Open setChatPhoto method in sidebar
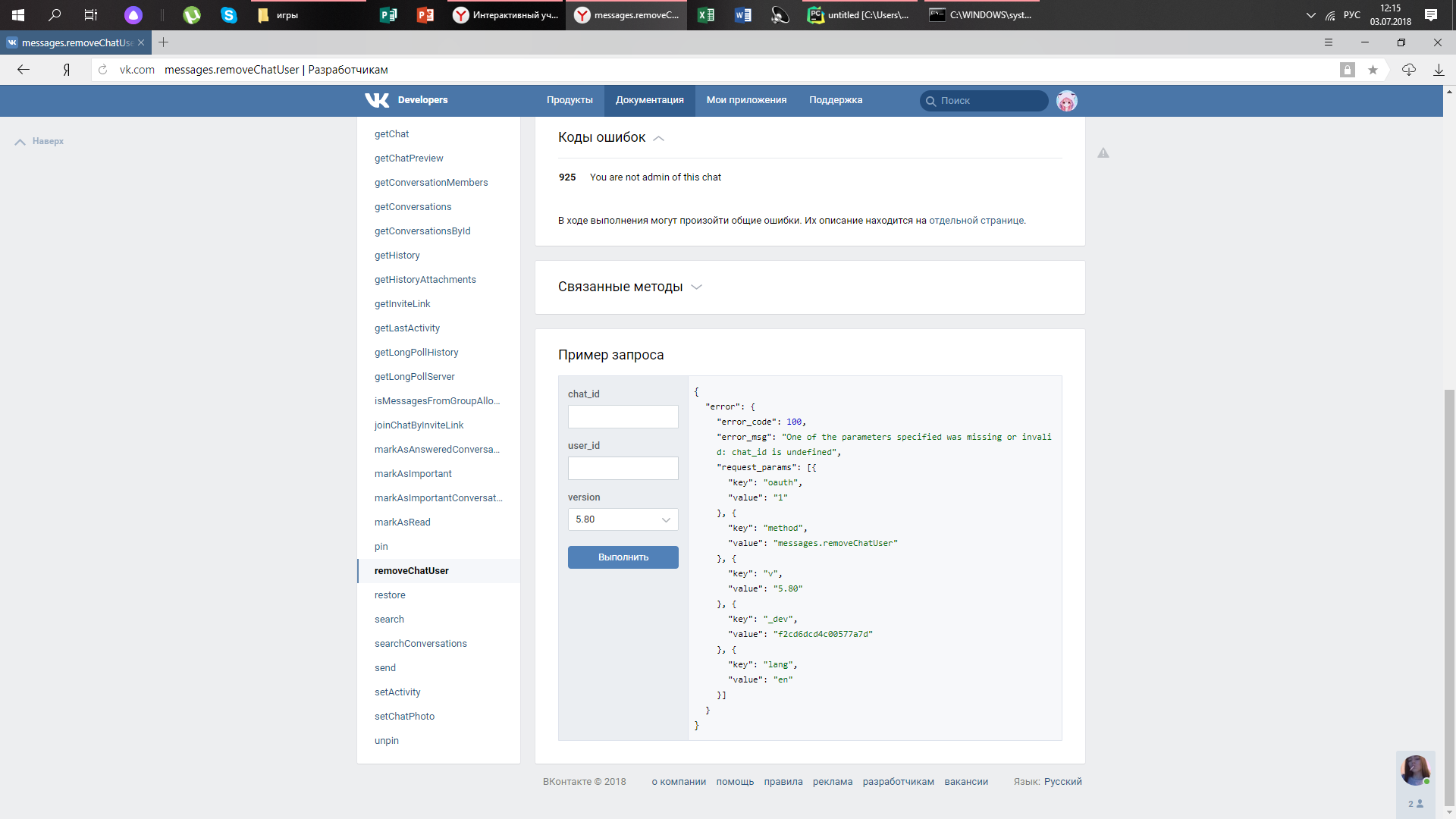Viewport: 1456px width, 819px height. pos(404,717)
